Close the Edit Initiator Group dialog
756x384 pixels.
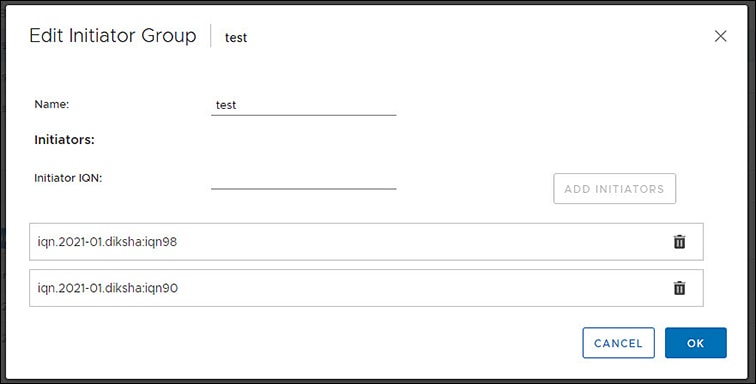720,36
